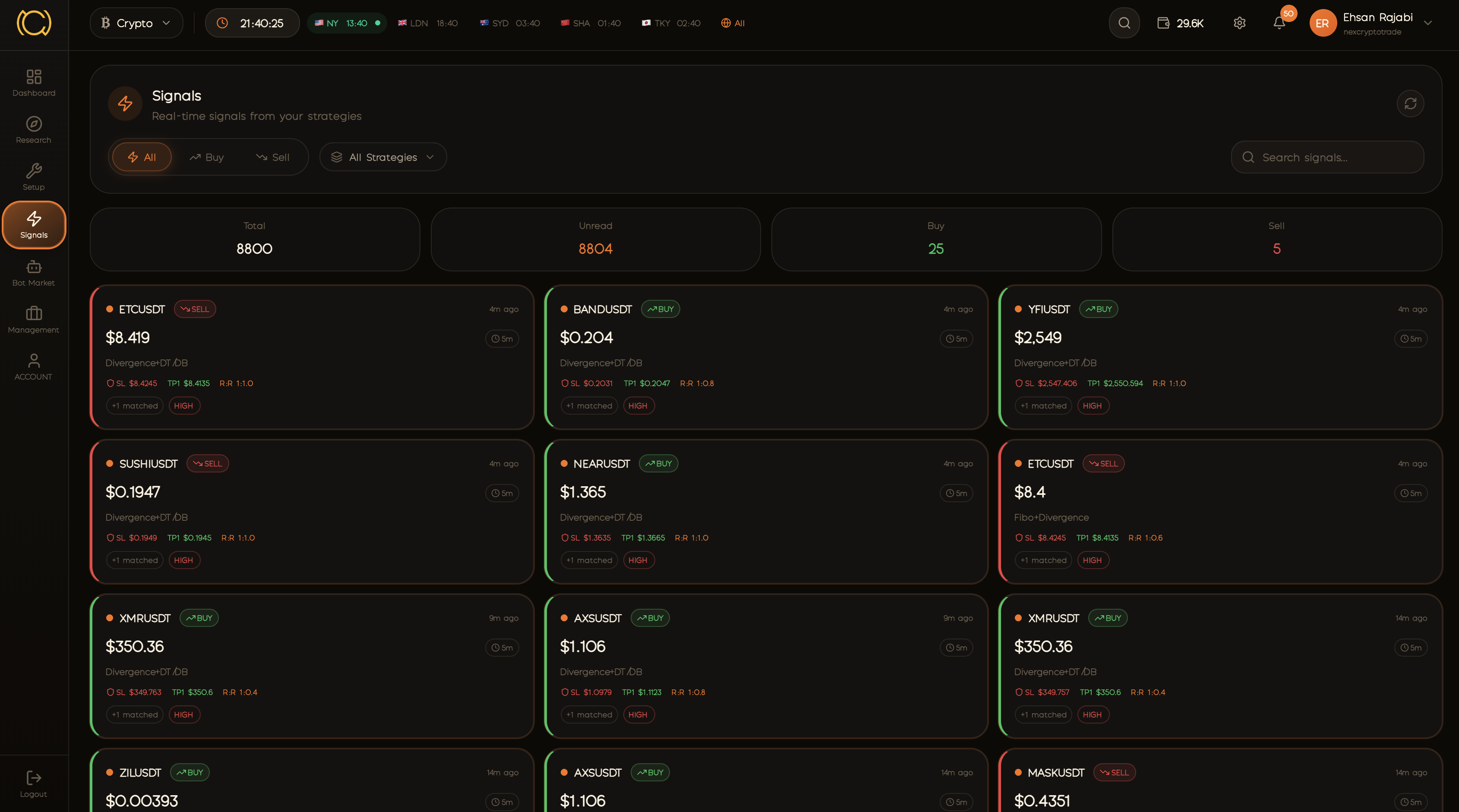Open the settings gear icon
Screen dimensions: 1459x812
pos(1239,23)
